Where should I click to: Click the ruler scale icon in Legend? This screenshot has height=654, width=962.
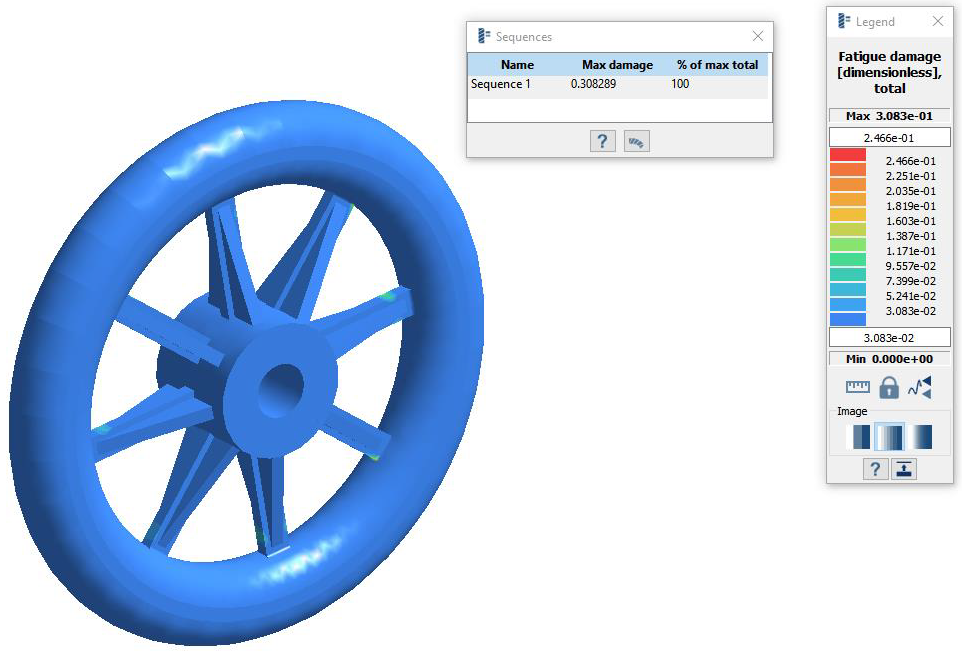tap(858, 387)
